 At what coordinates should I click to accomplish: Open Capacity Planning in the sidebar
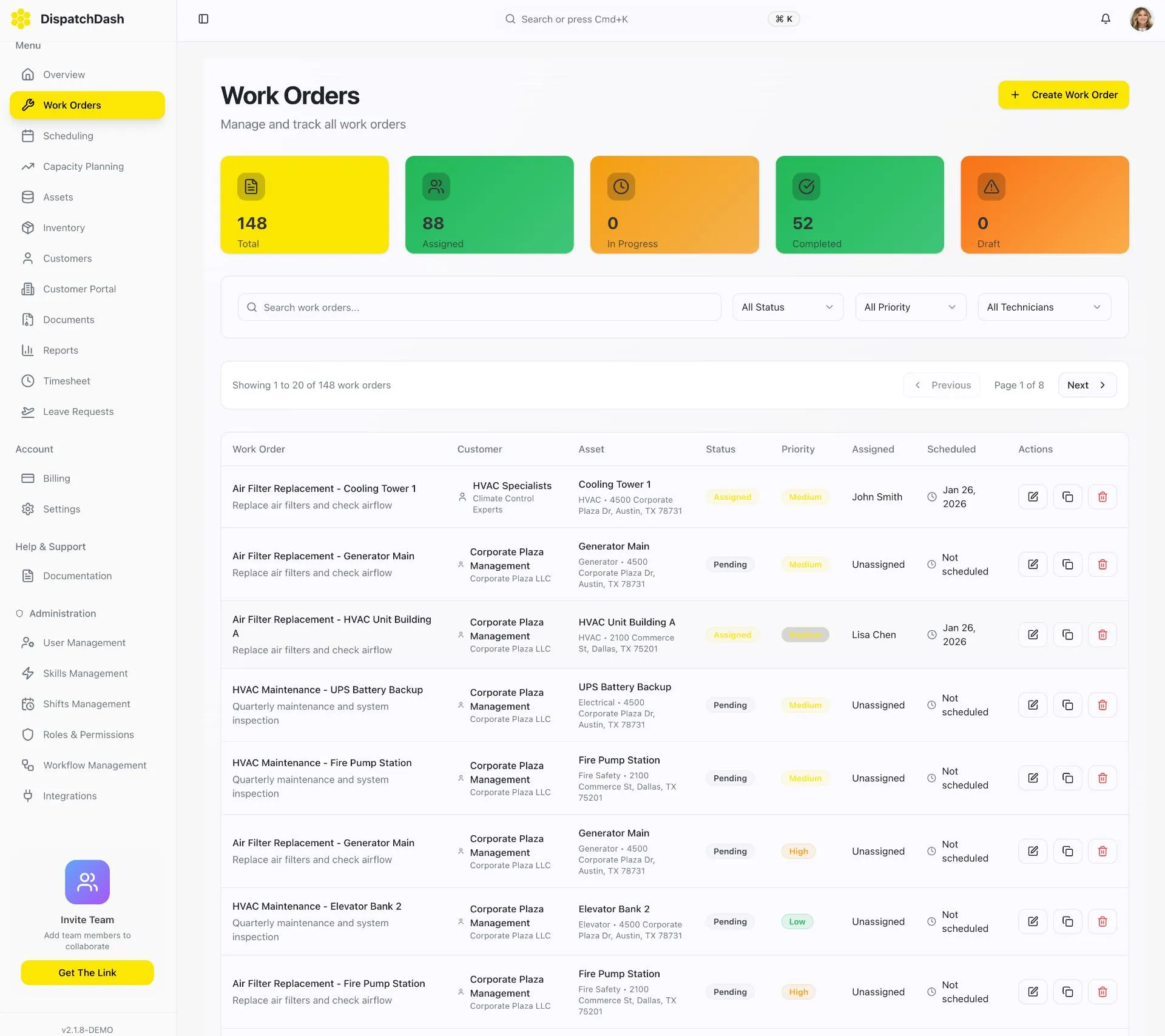coord(87,166)
